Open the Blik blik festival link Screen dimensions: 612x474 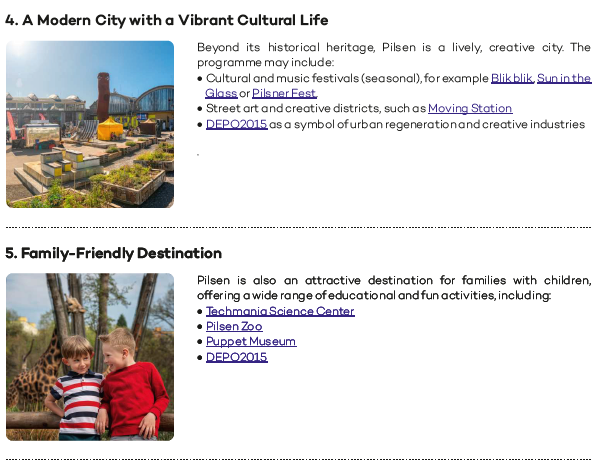(x=511, y=78)
